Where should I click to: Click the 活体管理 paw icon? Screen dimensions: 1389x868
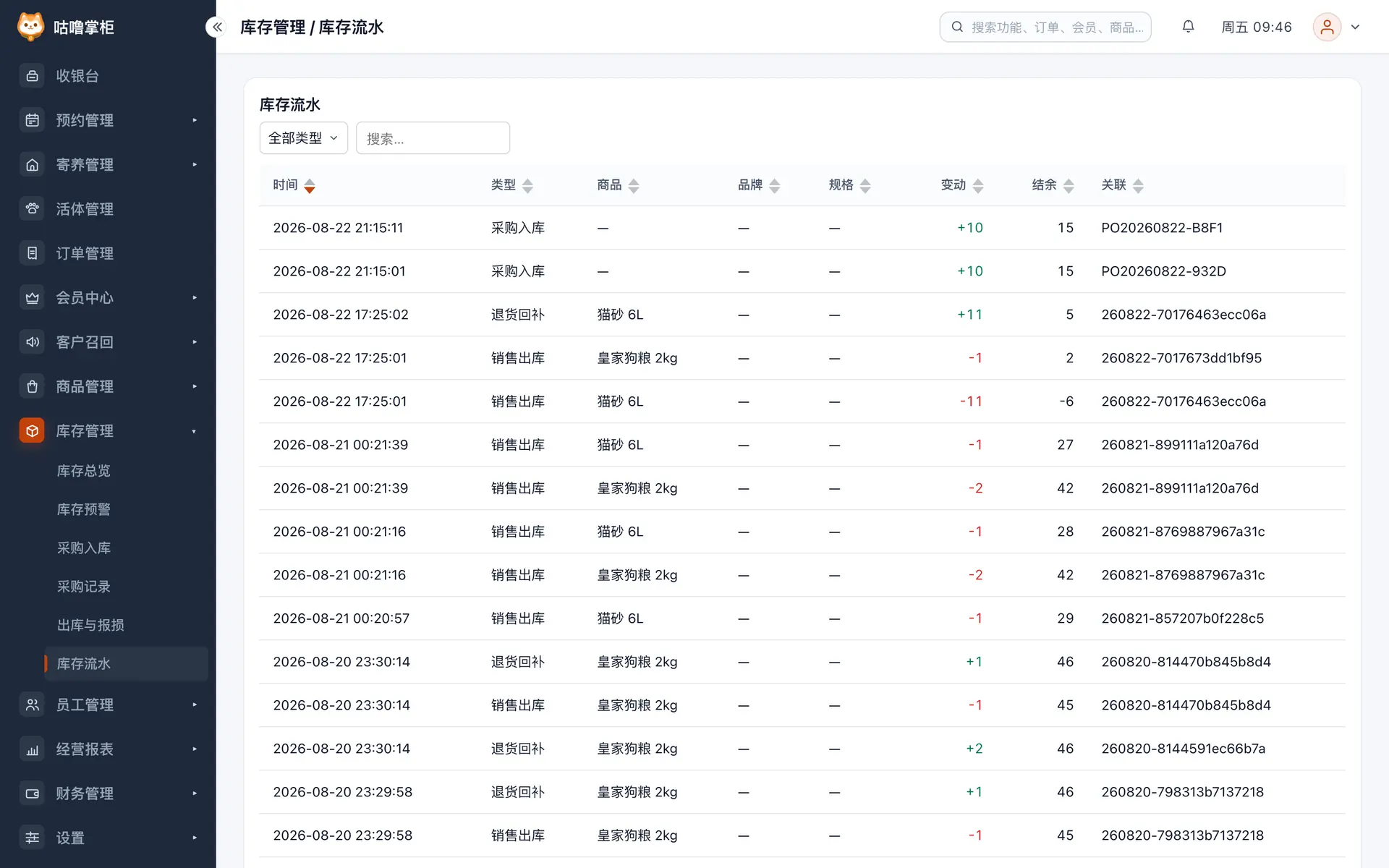(32, 209)
